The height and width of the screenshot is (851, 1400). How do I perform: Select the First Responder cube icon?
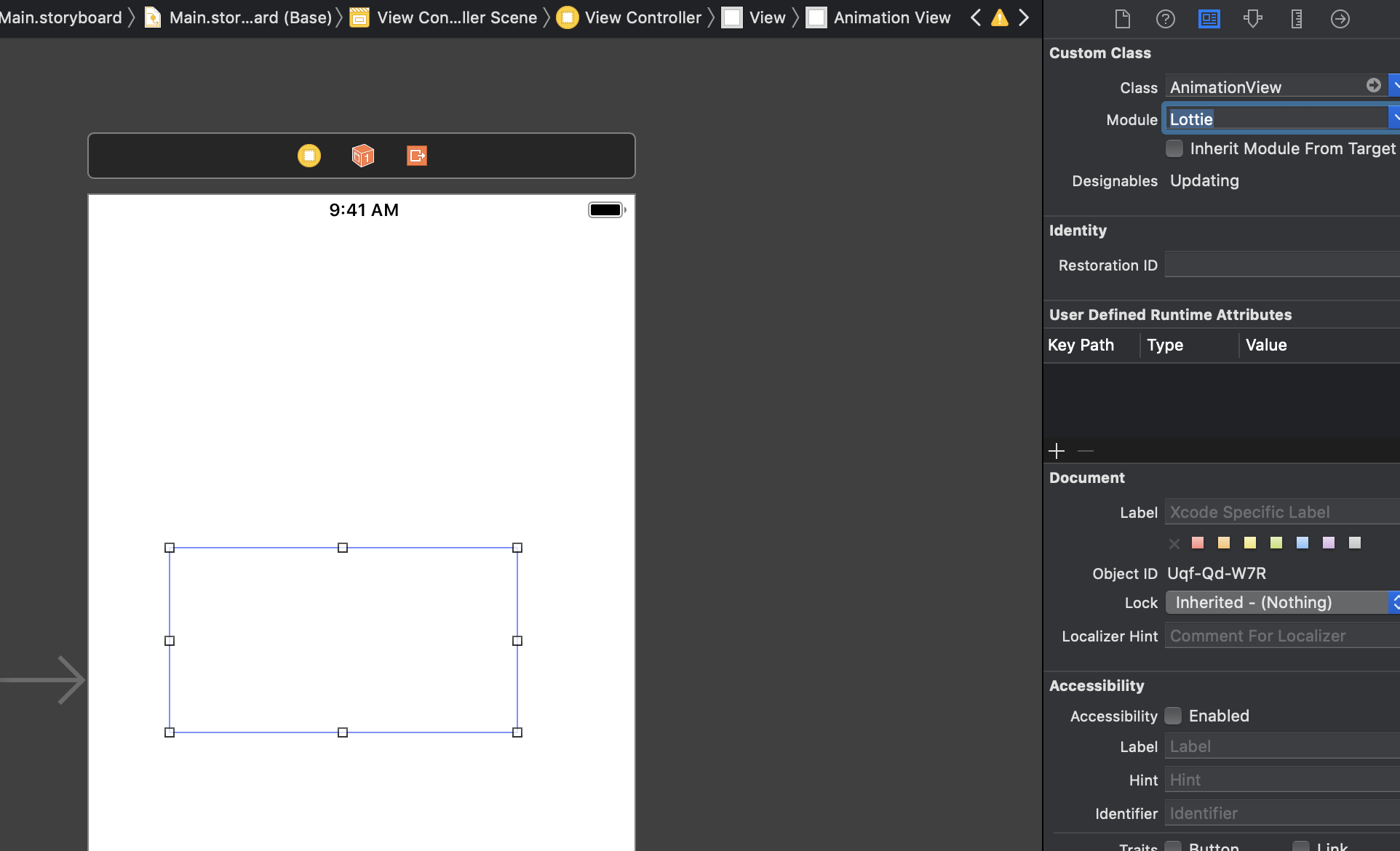363,156
